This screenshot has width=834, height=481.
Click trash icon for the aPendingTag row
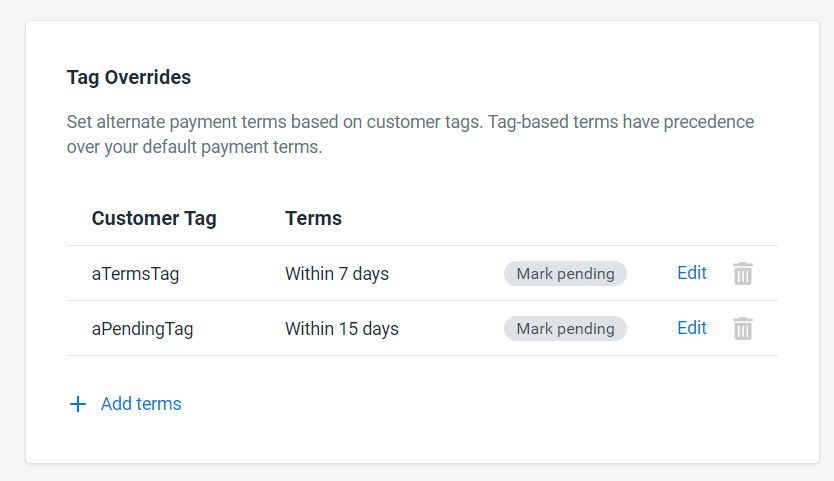[742, 329]
